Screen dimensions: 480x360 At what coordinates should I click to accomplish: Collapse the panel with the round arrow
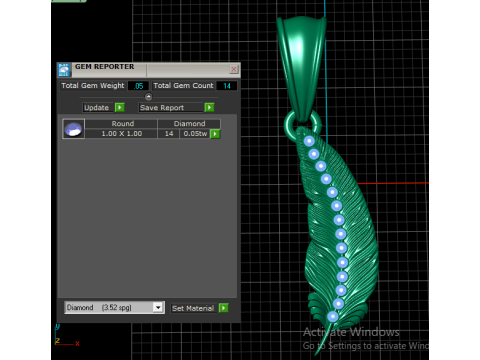(x=148, y=97)
